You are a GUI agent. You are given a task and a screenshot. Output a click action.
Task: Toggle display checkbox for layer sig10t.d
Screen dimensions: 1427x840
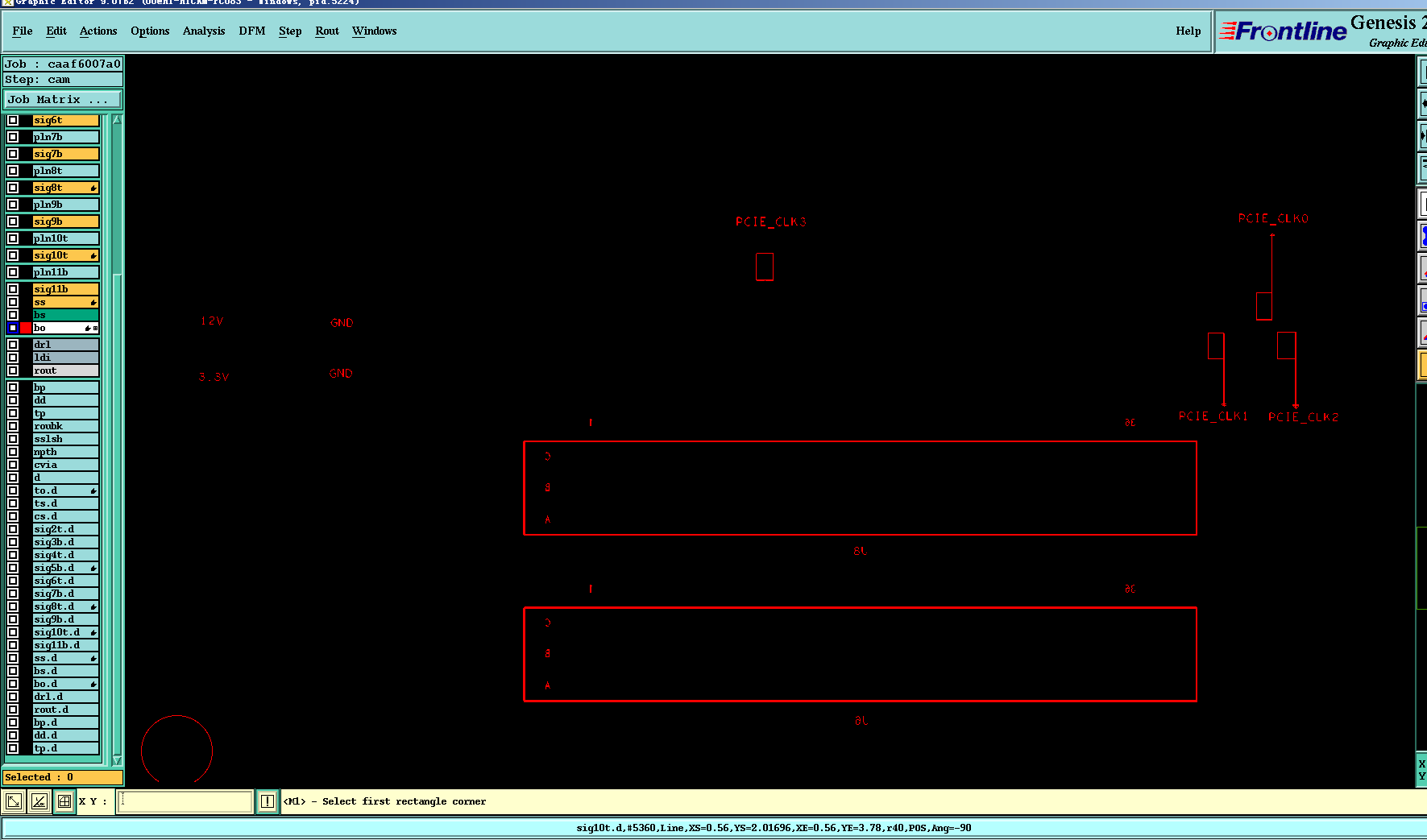click(13, 633)
